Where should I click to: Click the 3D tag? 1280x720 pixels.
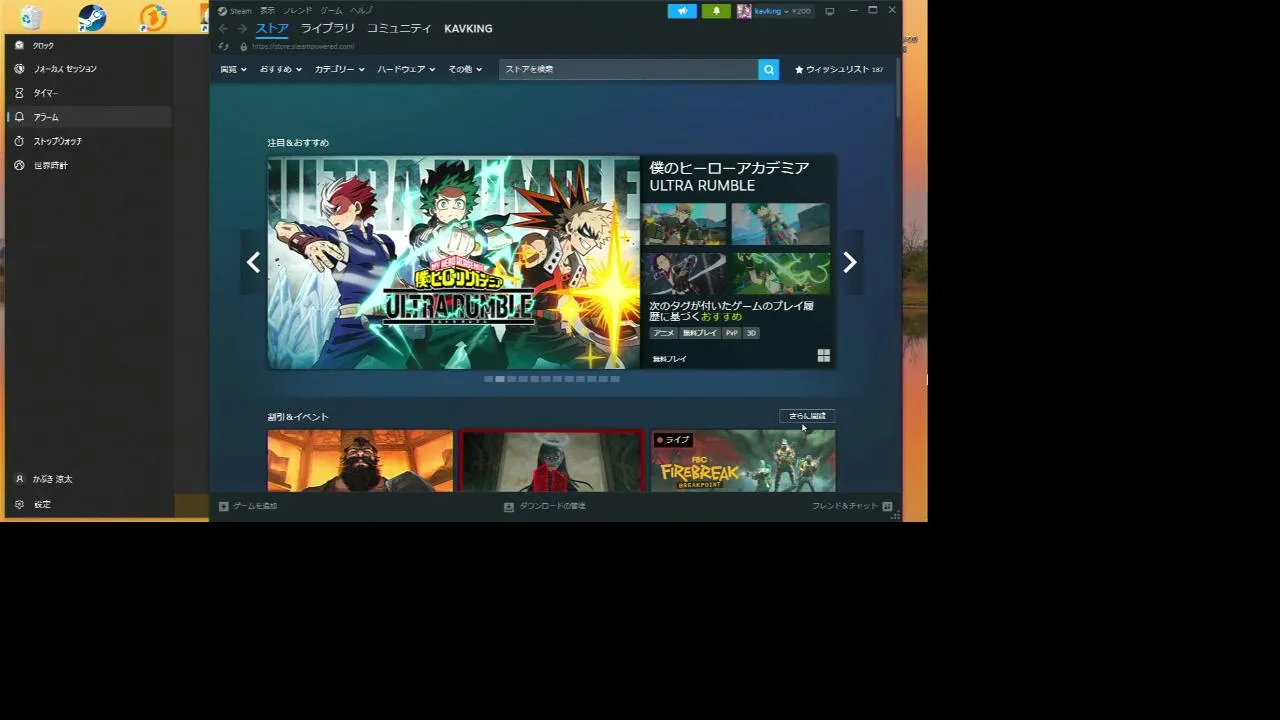751,333
